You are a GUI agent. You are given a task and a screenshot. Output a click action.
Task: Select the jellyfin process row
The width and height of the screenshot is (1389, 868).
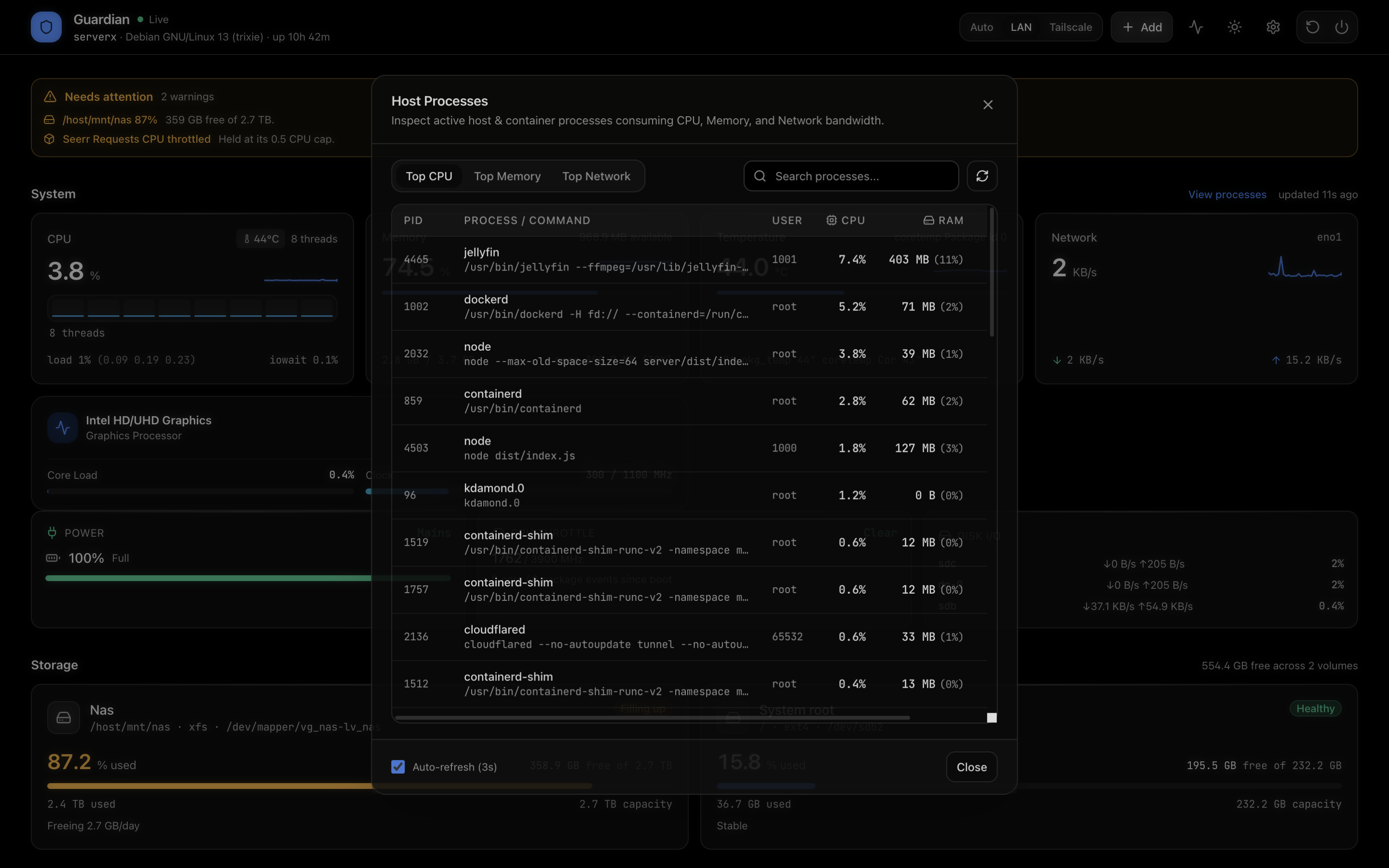(689, 259)
